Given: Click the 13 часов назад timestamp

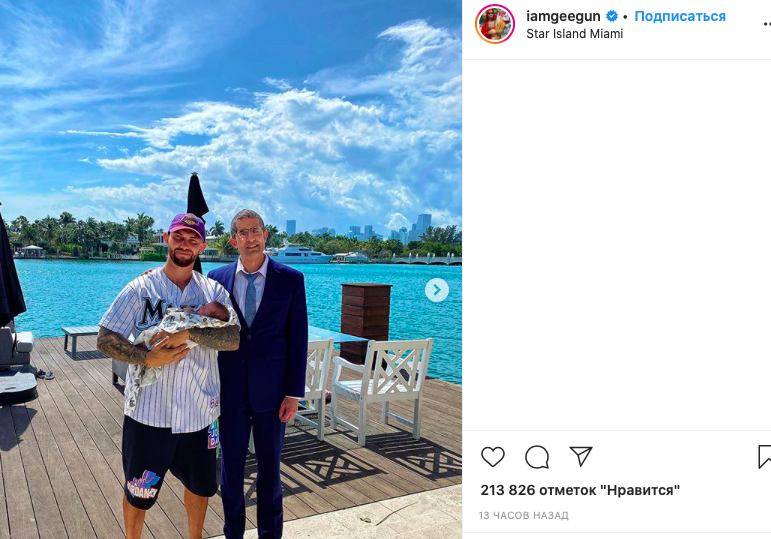Looking at the screenshot, I should (524, 515).
